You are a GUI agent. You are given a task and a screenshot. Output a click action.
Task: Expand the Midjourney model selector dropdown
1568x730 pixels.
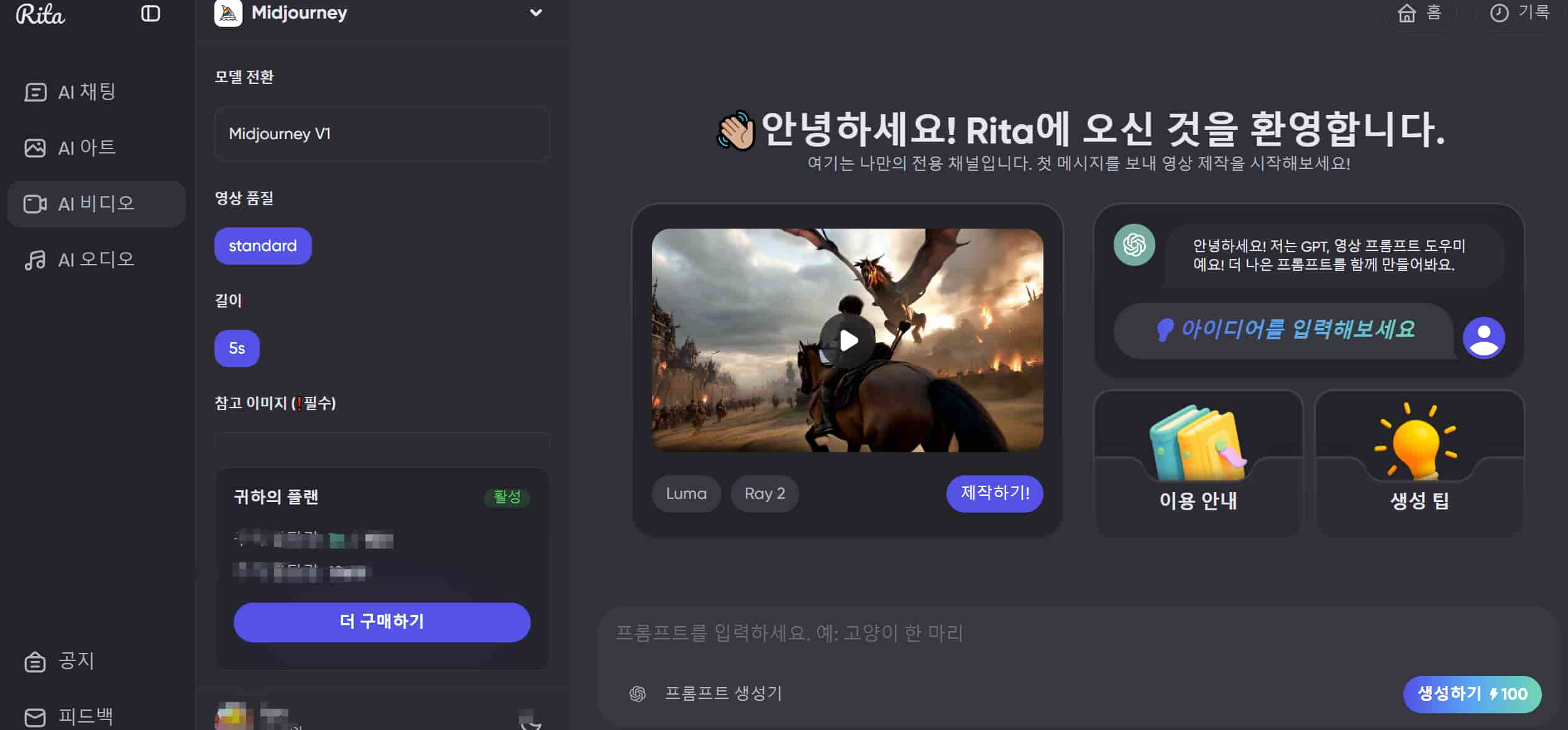coord(534,13)
